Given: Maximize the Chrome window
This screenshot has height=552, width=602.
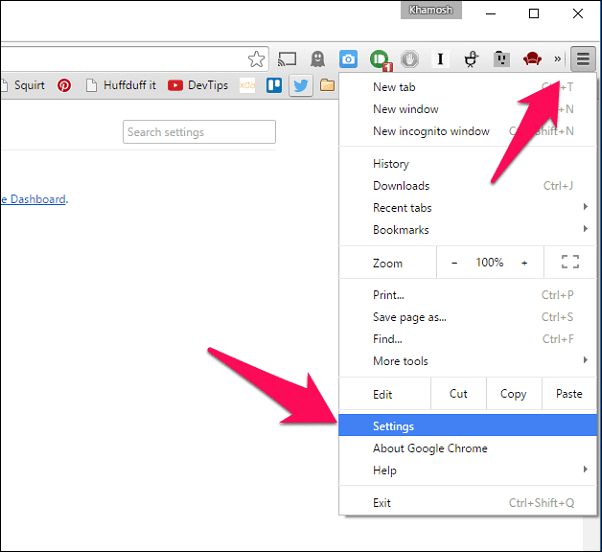Looking at the screenshot, I should pyautogui.click(x=534, y=14).
